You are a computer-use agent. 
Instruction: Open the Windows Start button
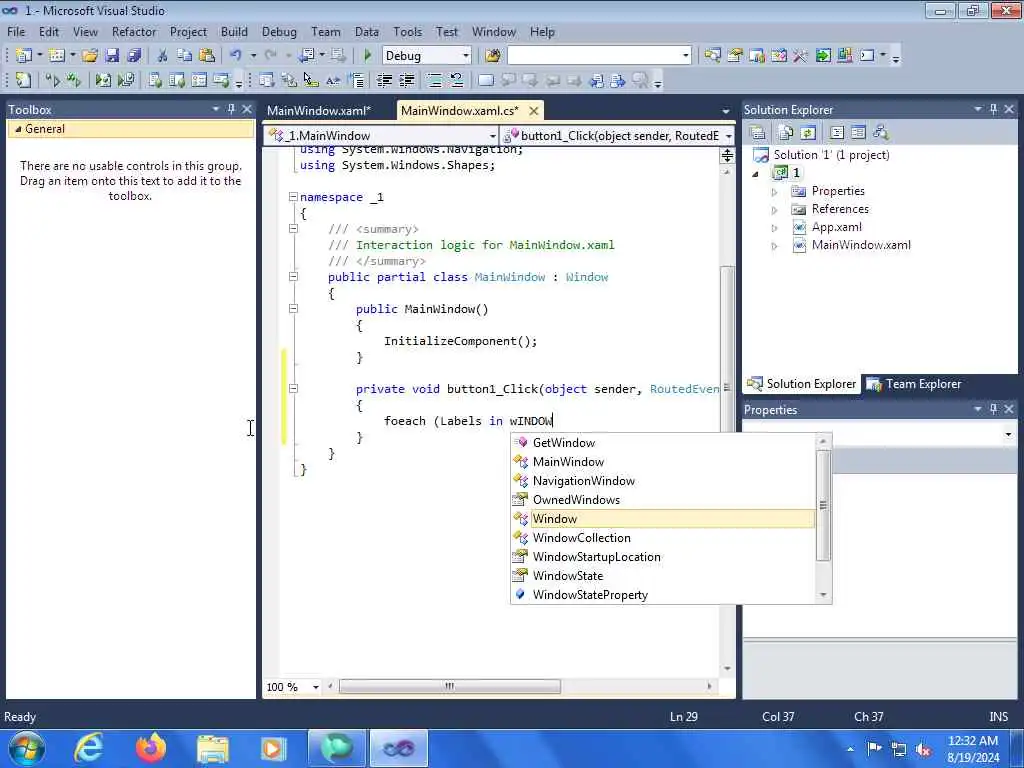(x=26, y=748)
